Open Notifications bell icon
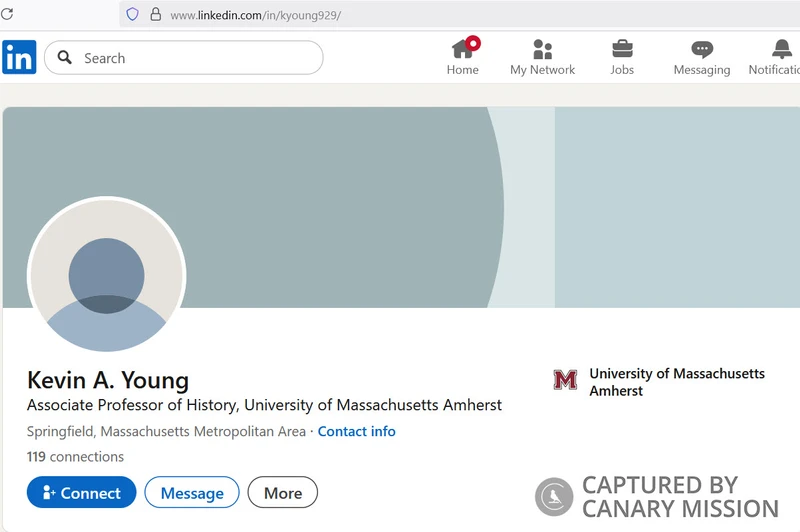This screenshot has width=800, height=532. pyautogui.click(x=782, y=49)
